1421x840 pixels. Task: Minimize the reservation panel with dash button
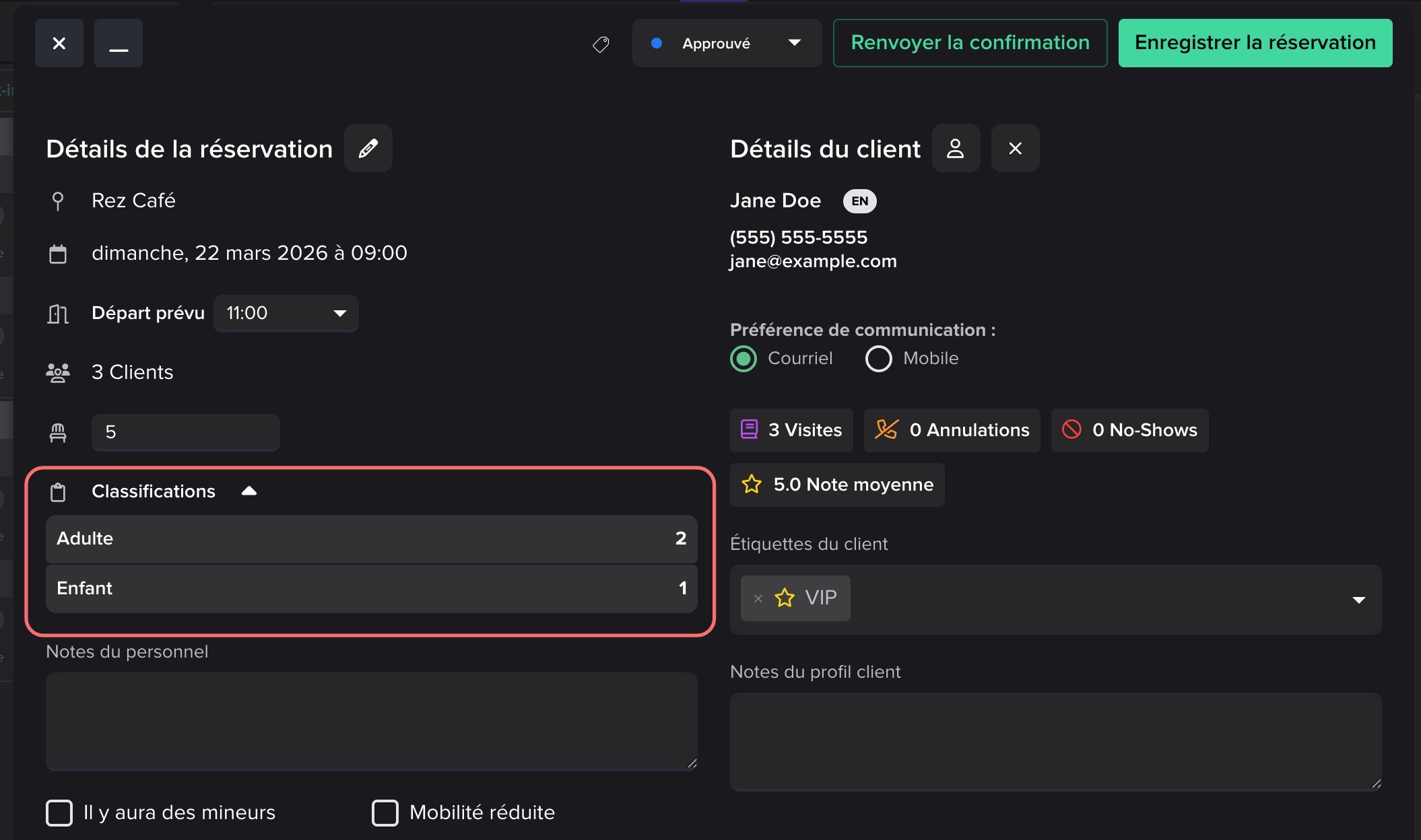[119, 44]
